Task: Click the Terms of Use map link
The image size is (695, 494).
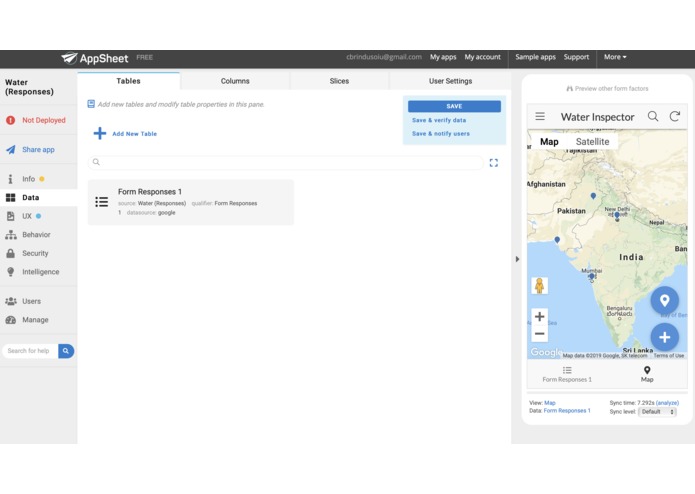Action: (x=668, y=355)
